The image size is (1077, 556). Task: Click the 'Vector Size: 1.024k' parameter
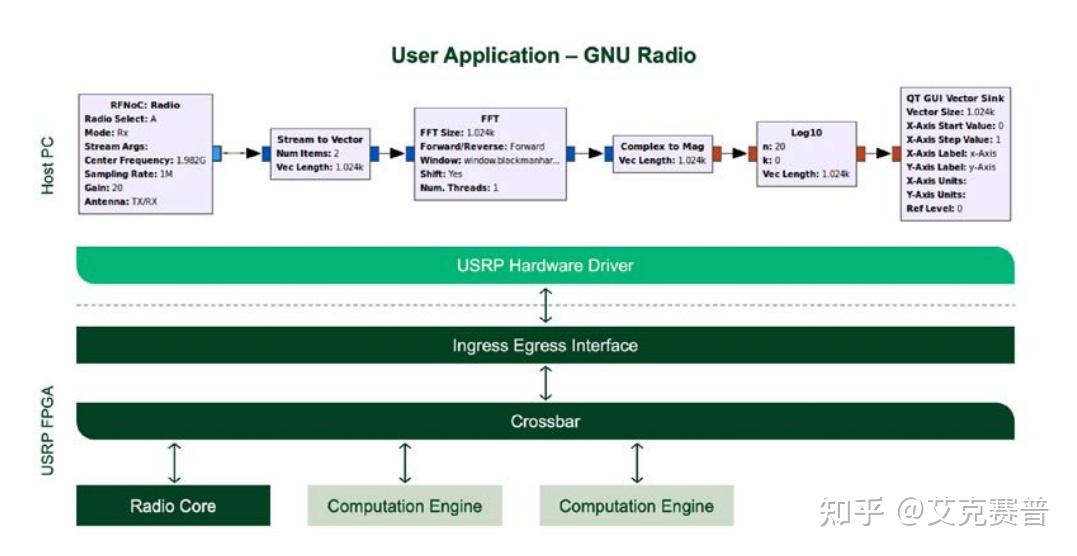click(x=951, y=112)
